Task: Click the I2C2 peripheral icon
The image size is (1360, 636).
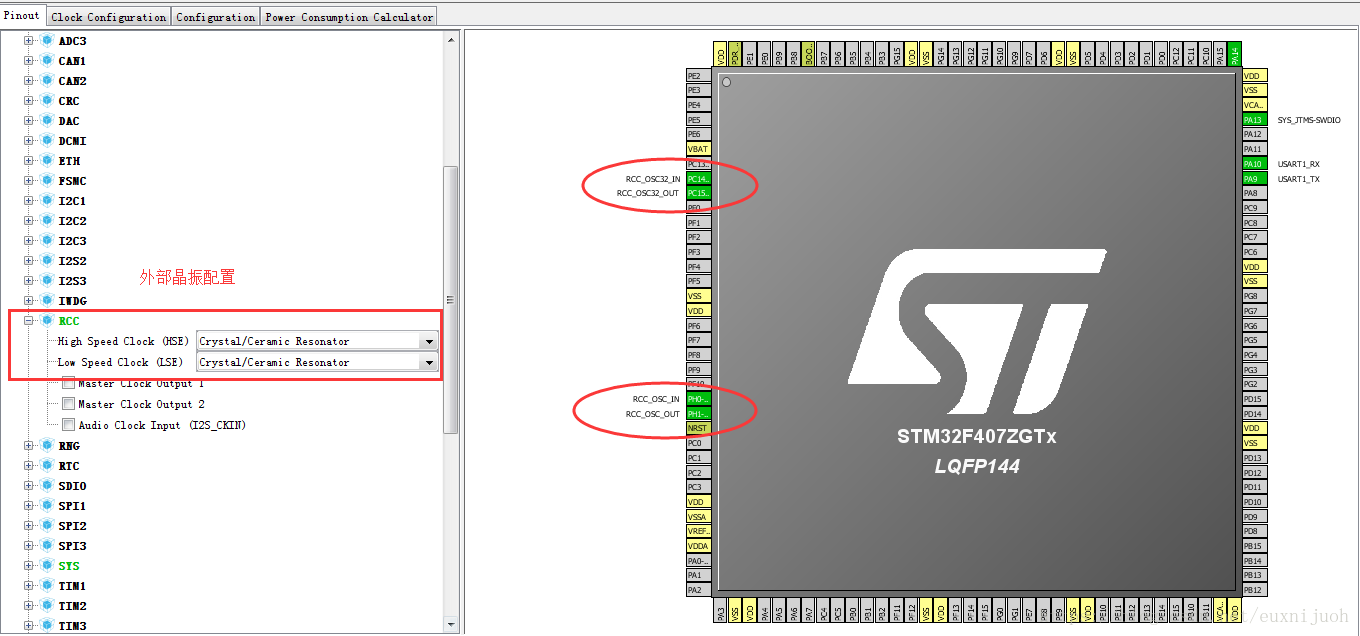Action: pos(47,221)
